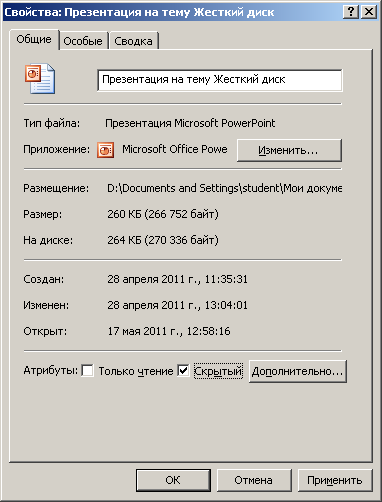The height and width of the screenshot is (502, 382).
Task: Click the Изменить... button
Action: tap(289, 150)
